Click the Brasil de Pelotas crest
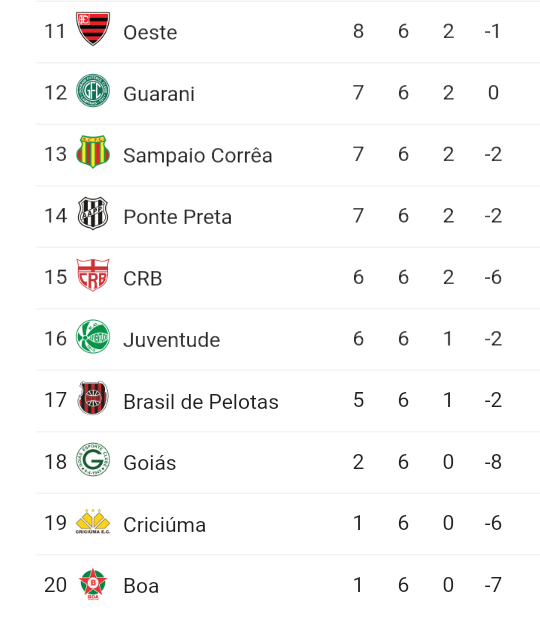This screenshot has width=540, height=619. pos(93,398)
